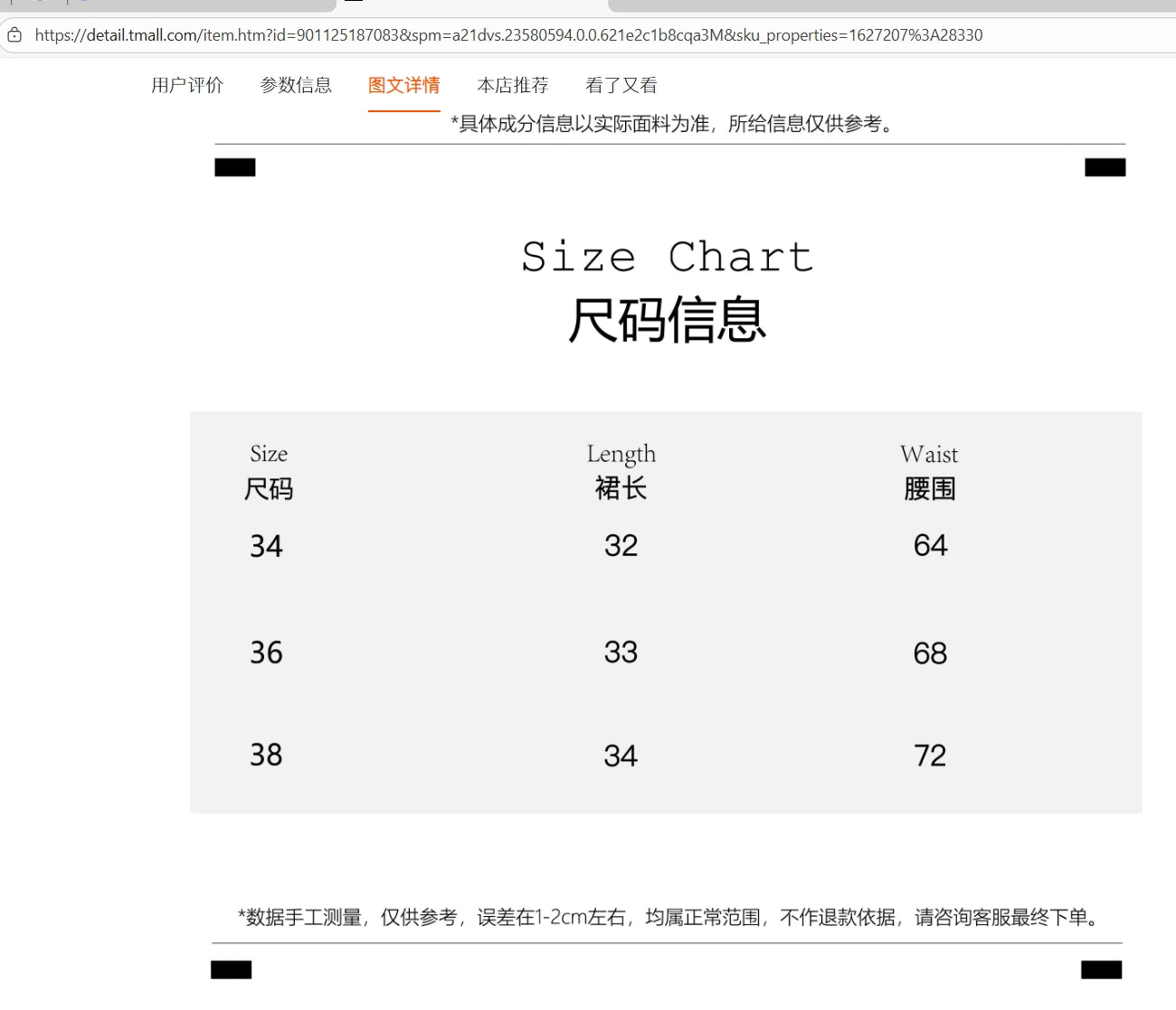Click the bottom-left black marker below the footnote

point(232,969)
